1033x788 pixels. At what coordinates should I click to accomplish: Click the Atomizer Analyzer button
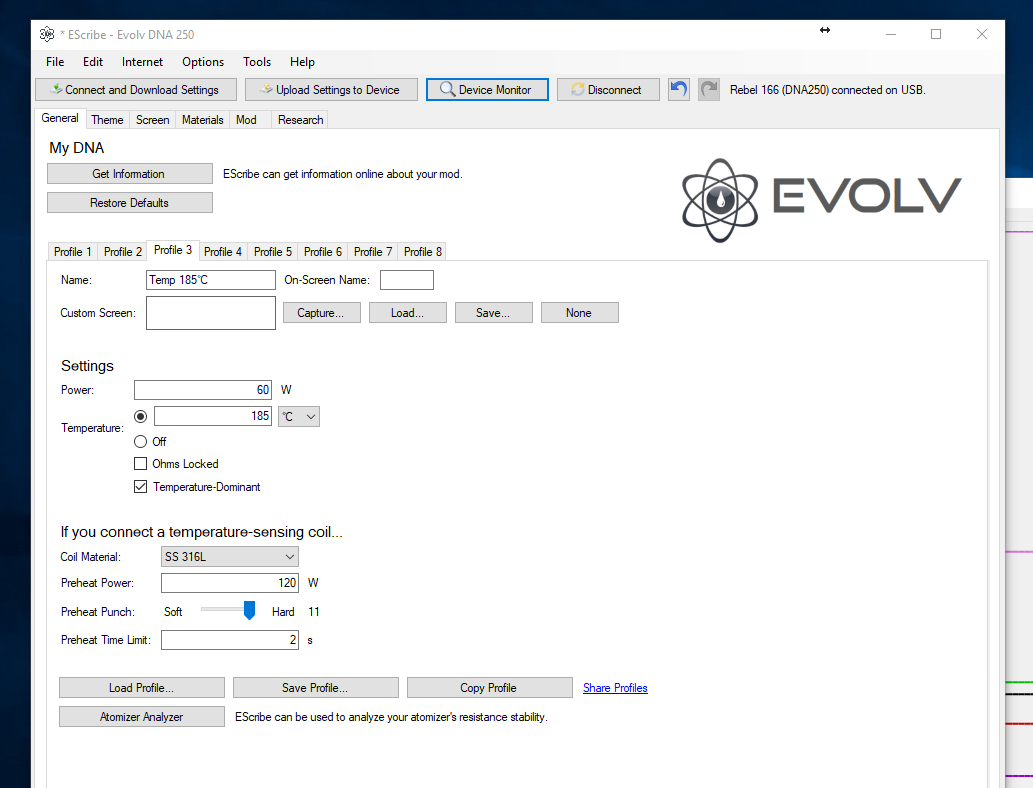coord(142,717)
